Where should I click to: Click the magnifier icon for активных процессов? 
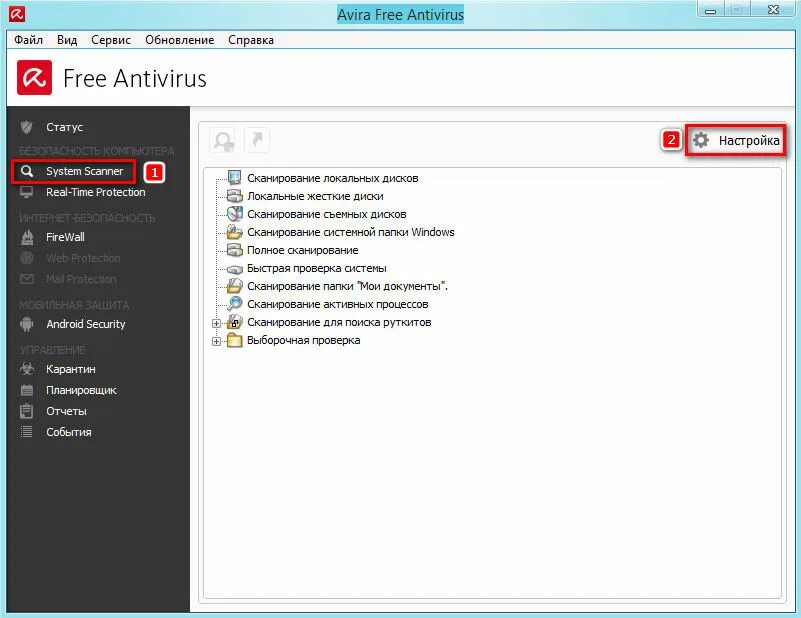click(234, 303)
